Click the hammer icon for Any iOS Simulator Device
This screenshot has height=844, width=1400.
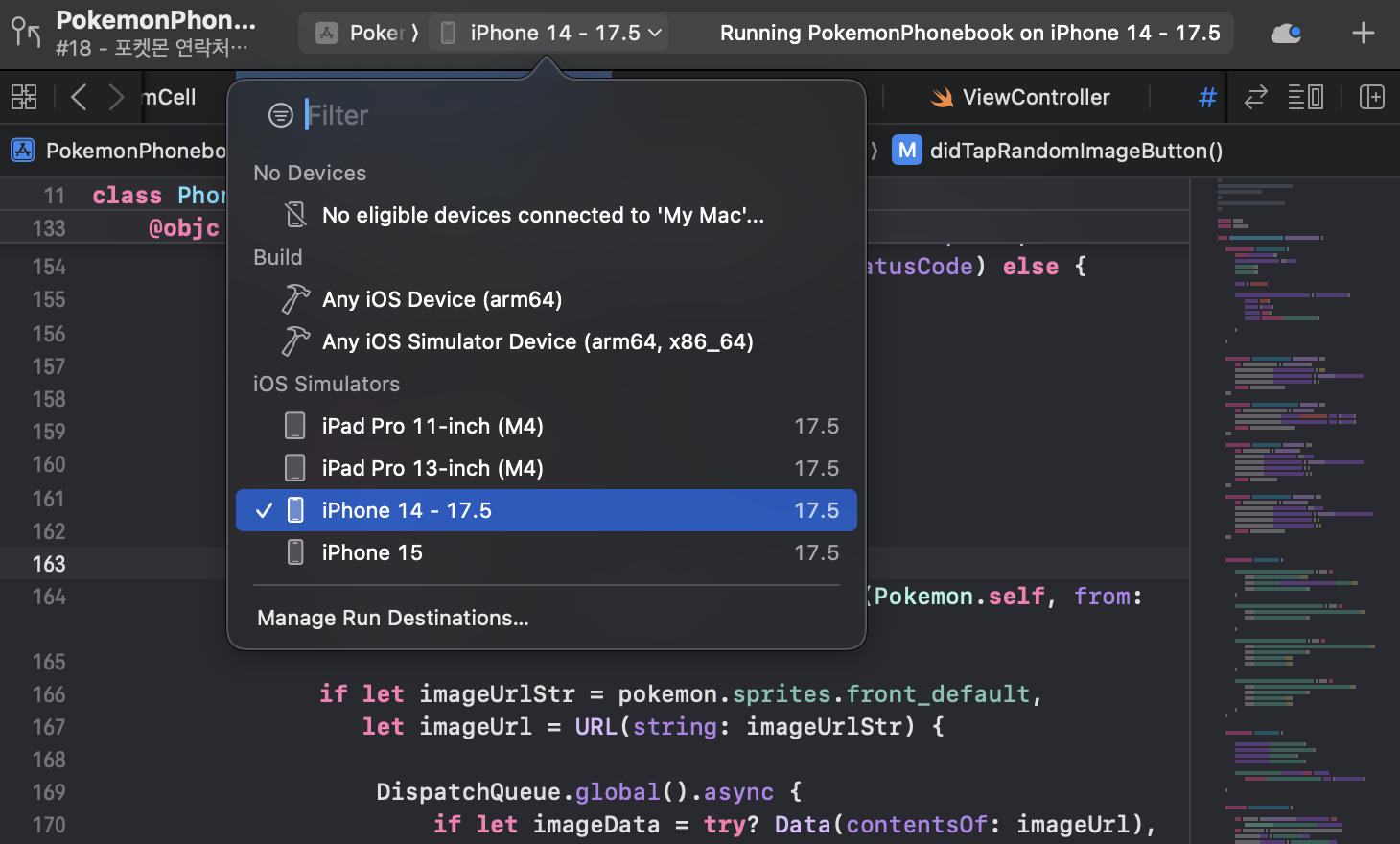(295, 341)
